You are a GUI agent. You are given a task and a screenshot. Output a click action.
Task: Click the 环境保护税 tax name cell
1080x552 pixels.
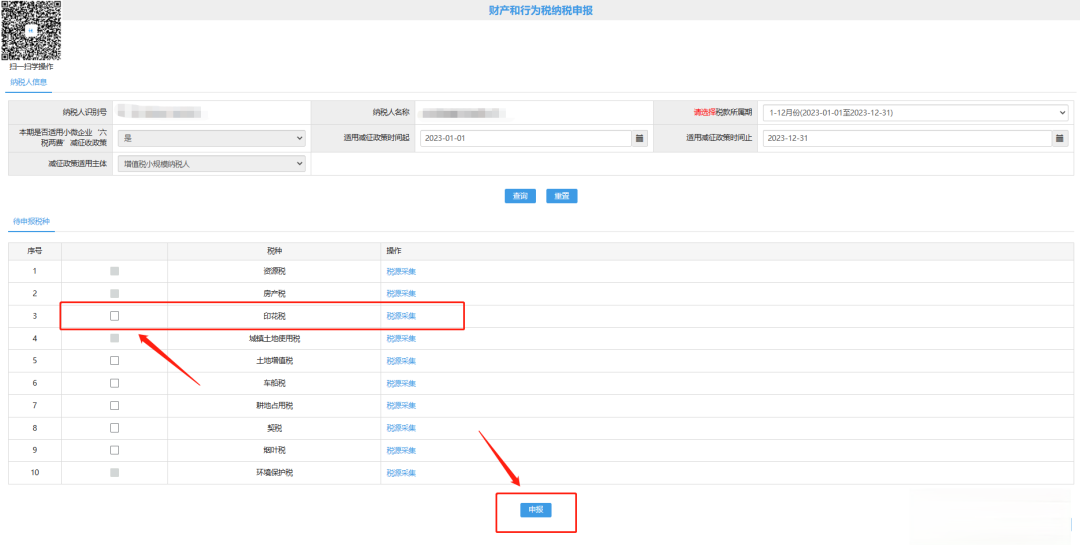pos(274,473)
